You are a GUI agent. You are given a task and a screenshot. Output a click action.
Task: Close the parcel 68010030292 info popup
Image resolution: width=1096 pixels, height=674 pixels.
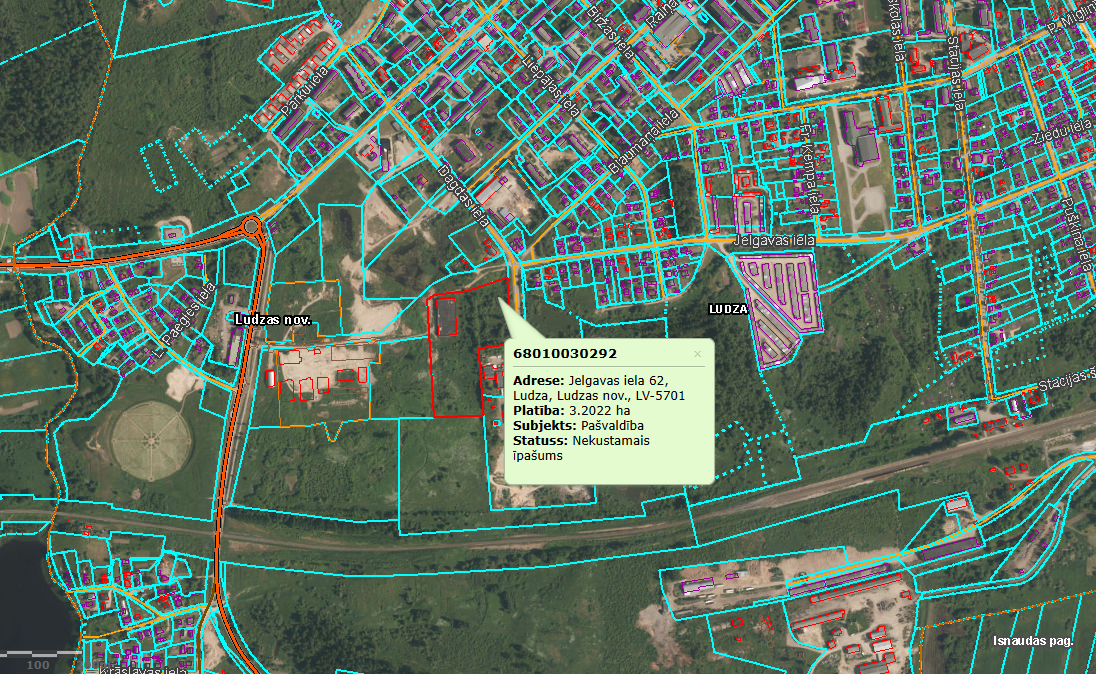(x=697, y=354)
